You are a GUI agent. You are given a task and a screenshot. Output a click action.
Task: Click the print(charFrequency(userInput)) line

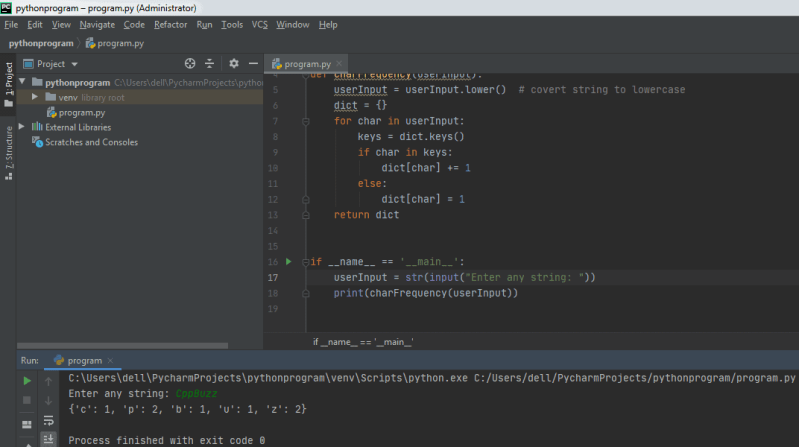pyautogui.click(x=425, y=293)
